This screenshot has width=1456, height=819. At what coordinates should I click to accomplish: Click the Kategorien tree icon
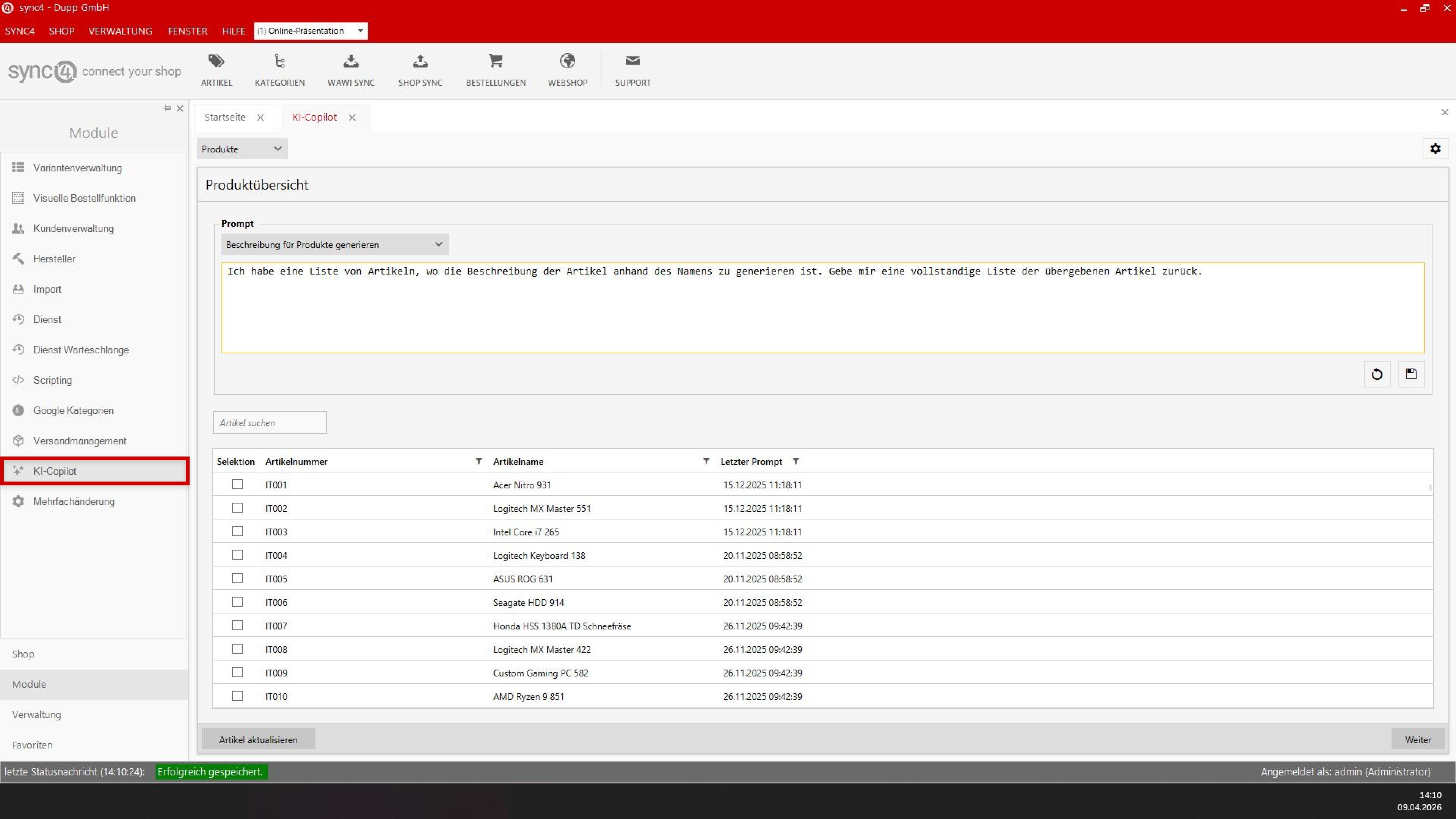click(279, 61)
